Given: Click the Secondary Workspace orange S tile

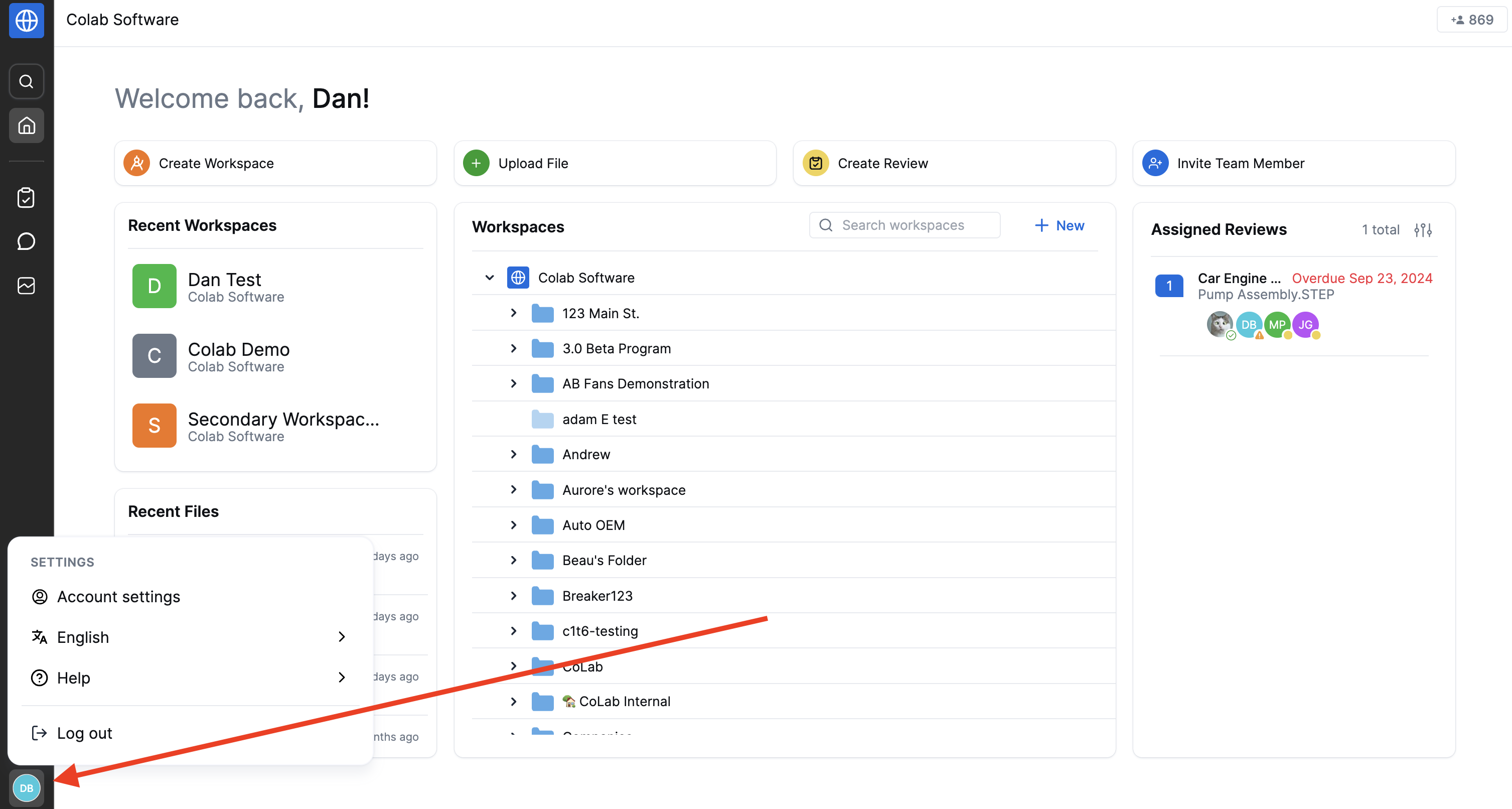Looking at the screenshot, I should [x=154, y=426].
